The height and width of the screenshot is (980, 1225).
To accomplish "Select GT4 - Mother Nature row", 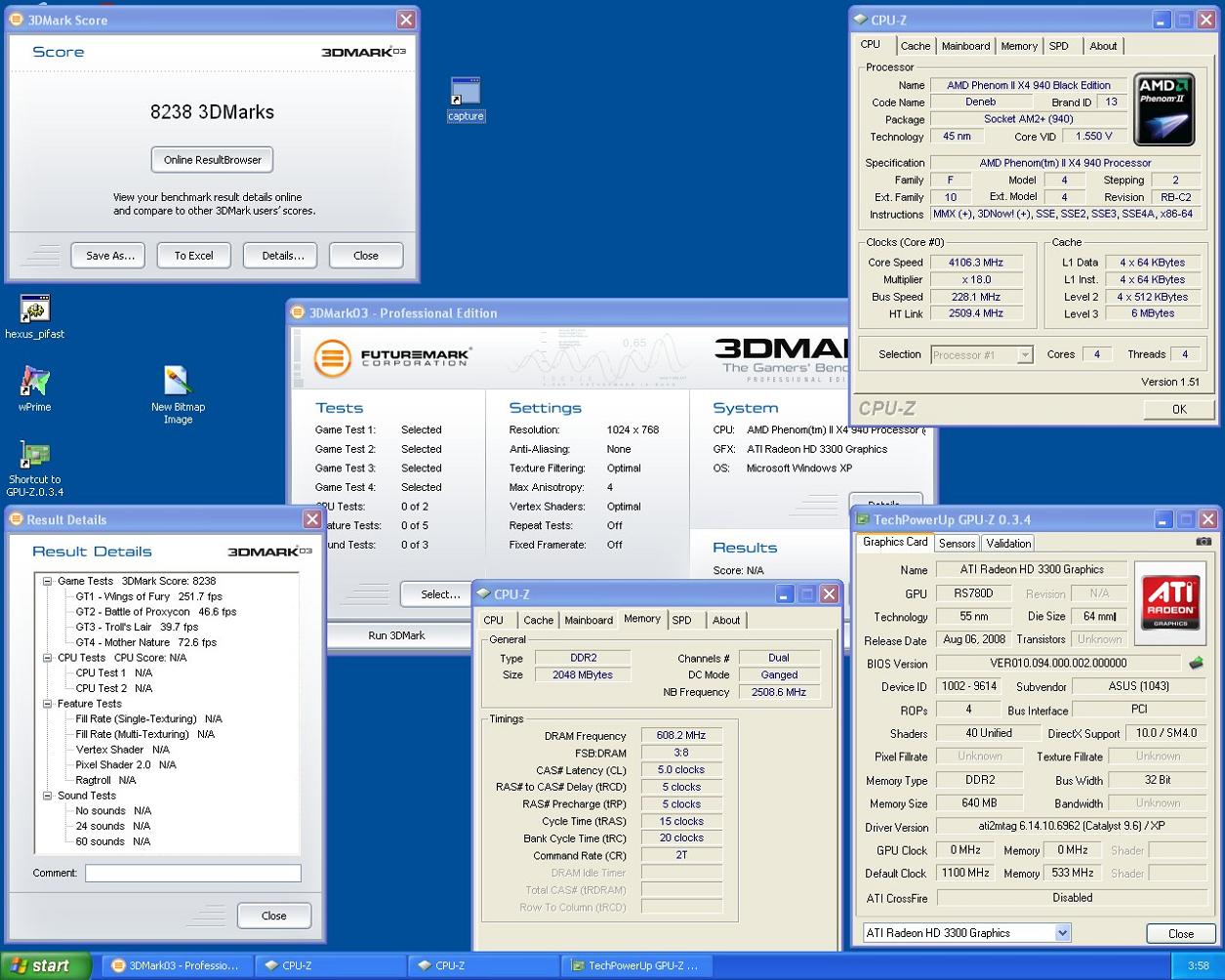I will point(146,642).
